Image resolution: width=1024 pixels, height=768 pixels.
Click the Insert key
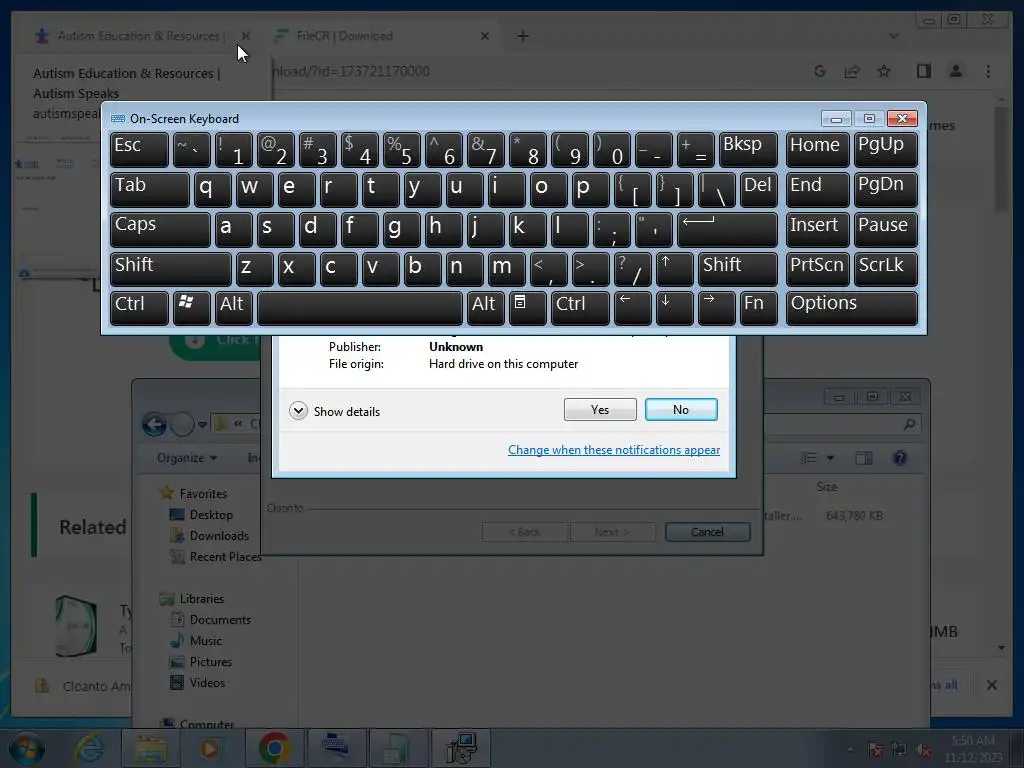[818, 230]
